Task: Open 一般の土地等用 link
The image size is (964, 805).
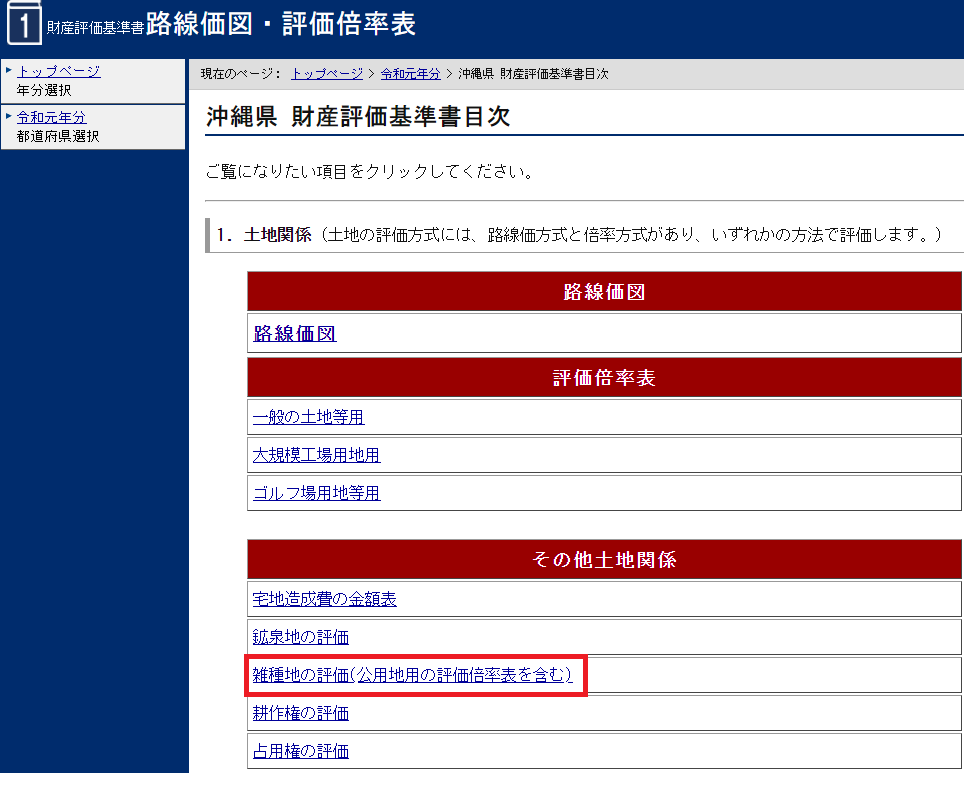Action: click(x=308, y=417)
